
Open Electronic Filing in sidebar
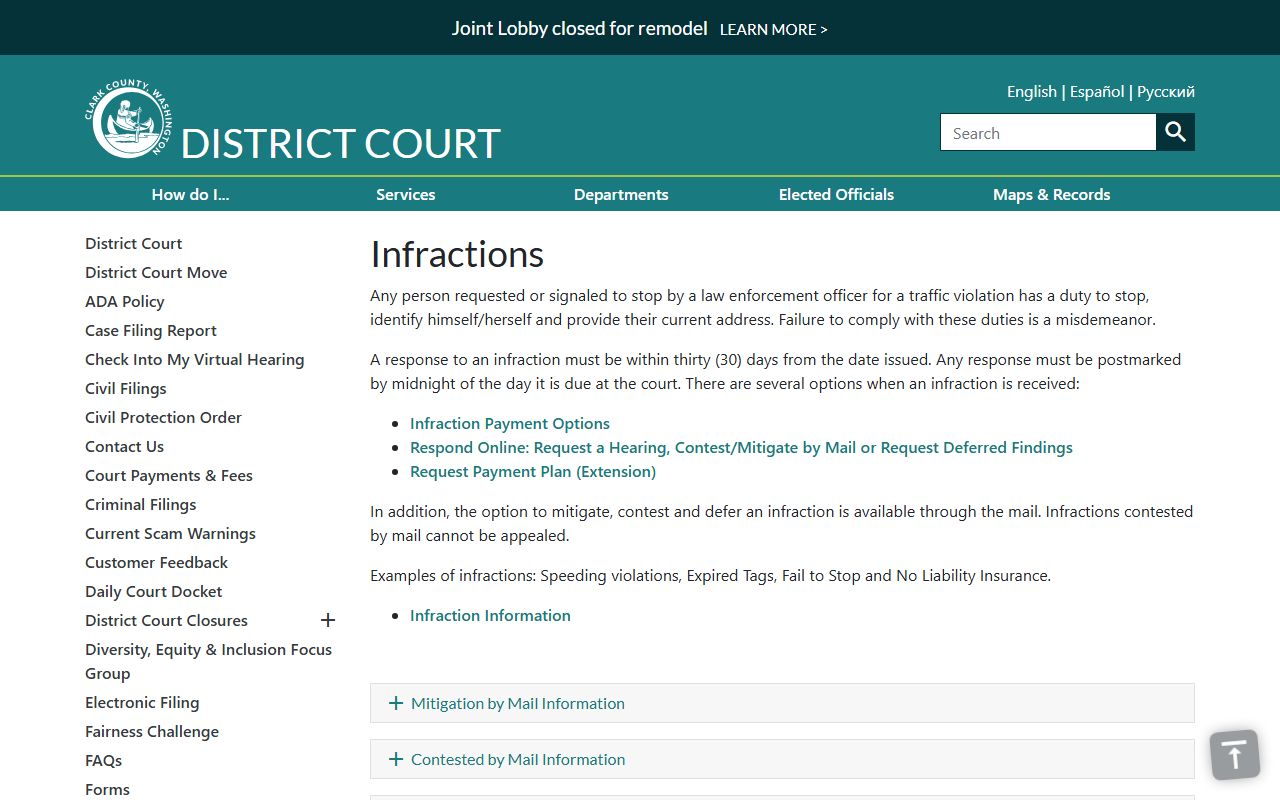(142, 702)
